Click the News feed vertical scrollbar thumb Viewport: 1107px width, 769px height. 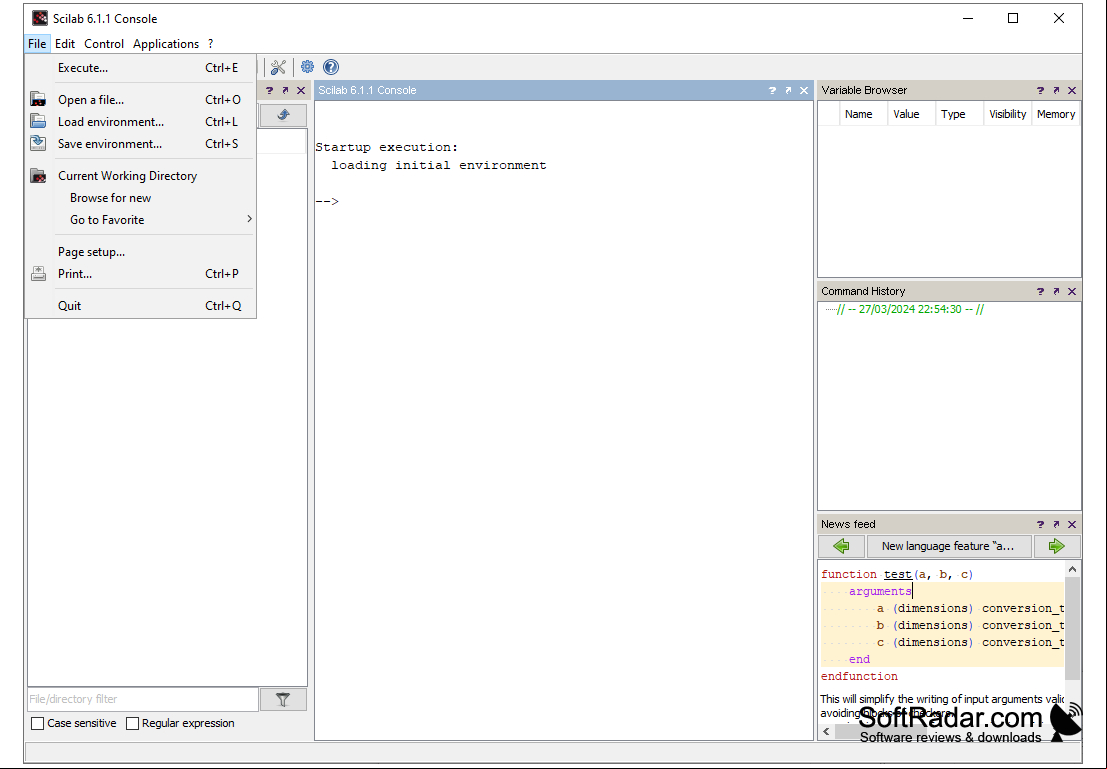pos(1072,628)
